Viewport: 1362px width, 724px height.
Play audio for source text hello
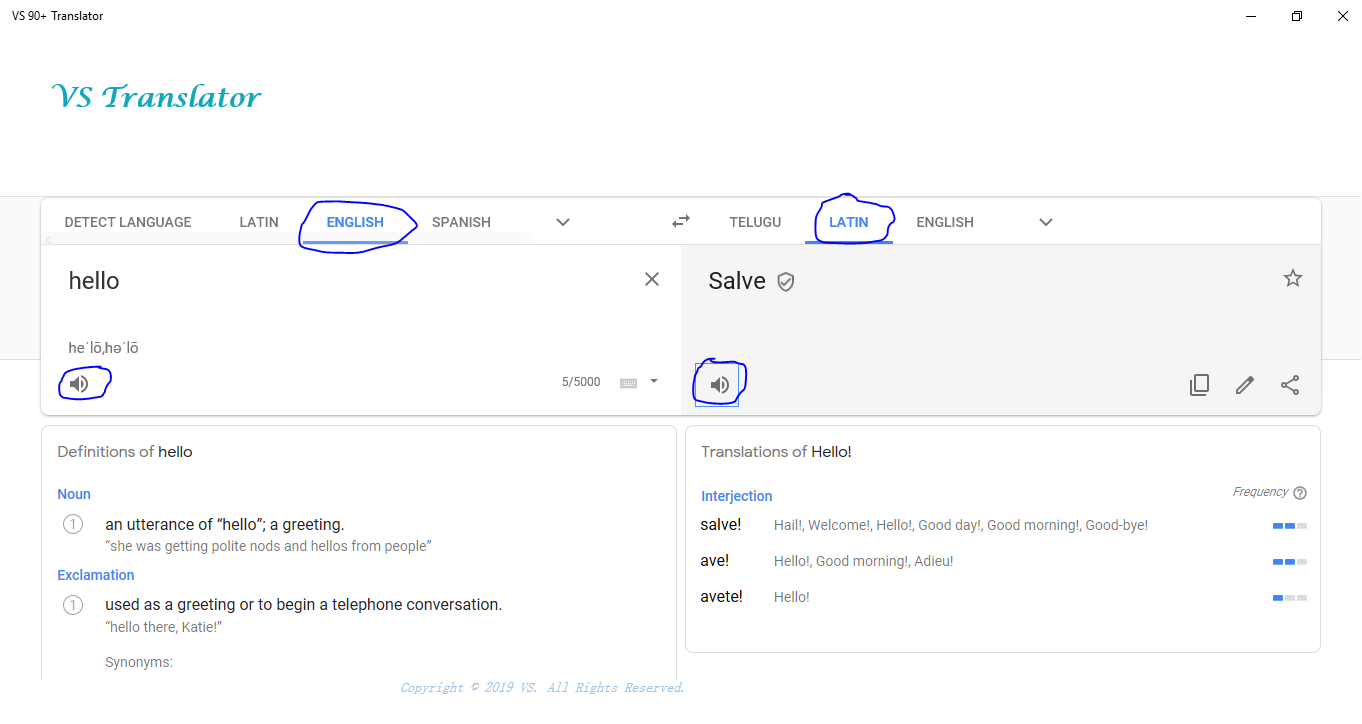coord(79,384)
